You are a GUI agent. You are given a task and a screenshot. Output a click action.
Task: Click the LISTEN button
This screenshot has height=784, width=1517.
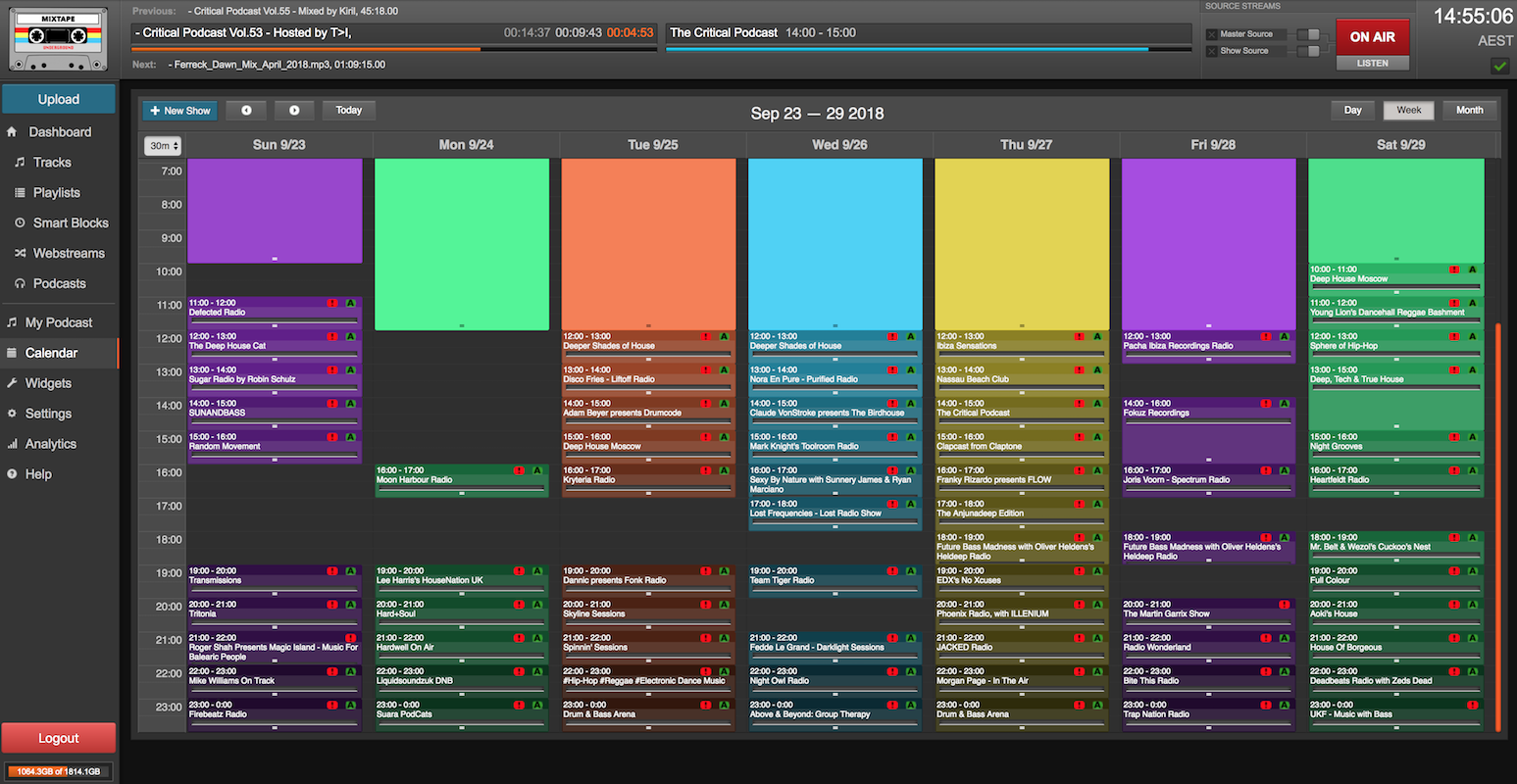(1372, 63)
